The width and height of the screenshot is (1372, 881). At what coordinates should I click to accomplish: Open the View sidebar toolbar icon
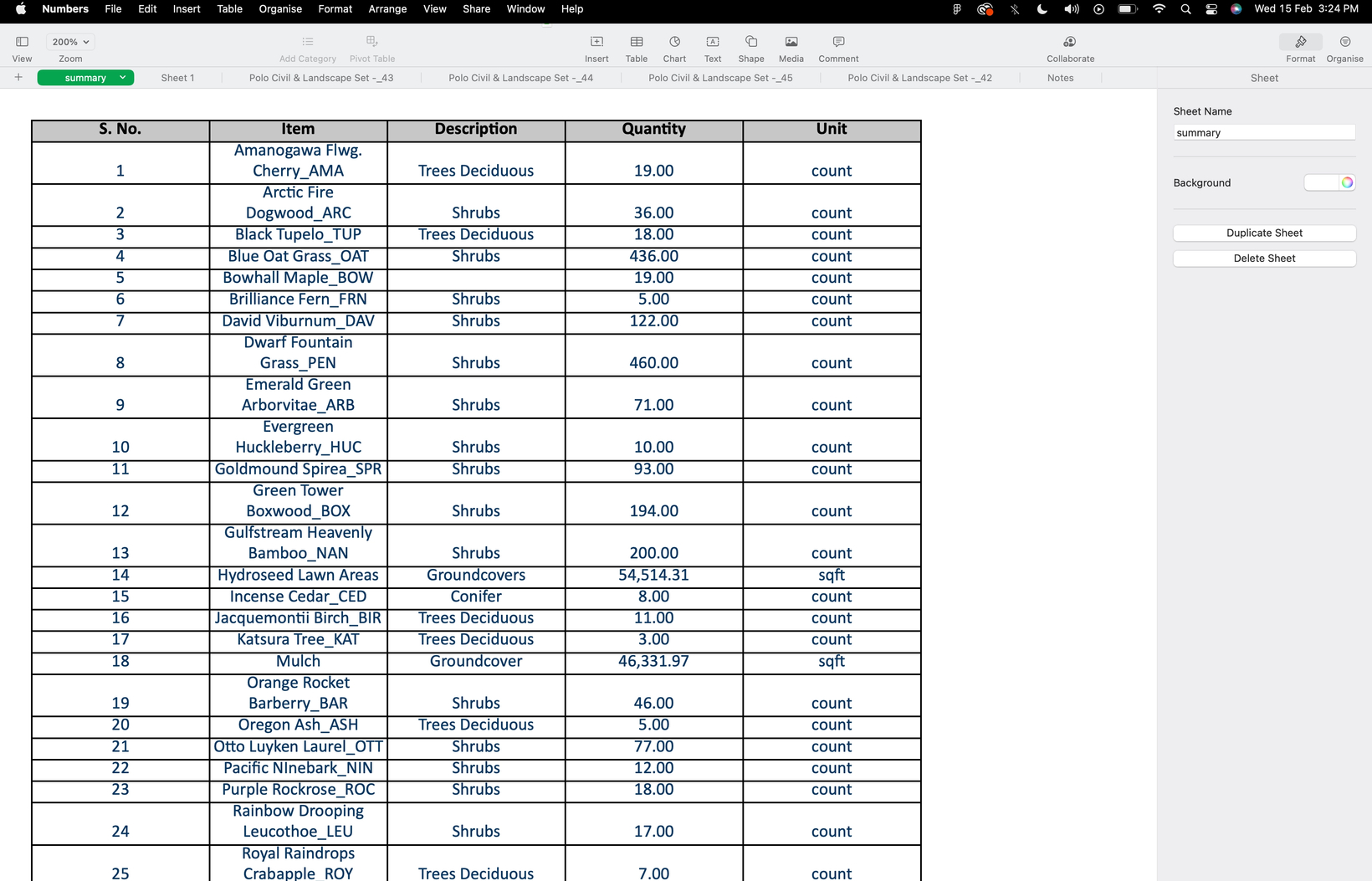click(23, 42)
